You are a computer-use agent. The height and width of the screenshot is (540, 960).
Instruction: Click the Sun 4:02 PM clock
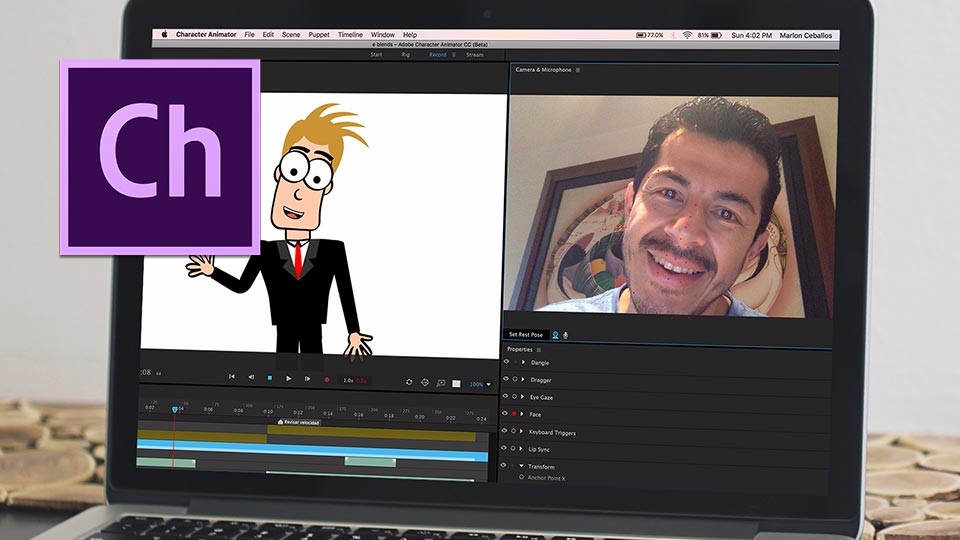click(x=751, y=36)
